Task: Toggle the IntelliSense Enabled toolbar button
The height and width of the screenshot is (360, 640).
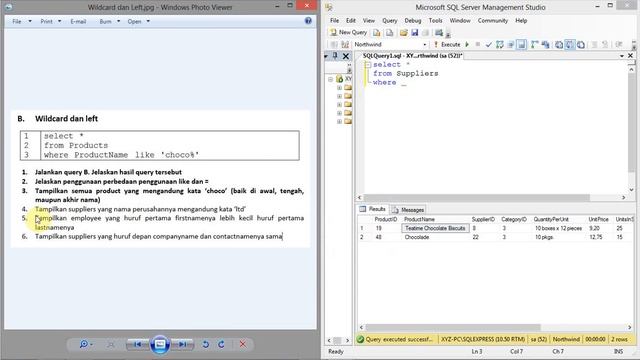Action: pyautogui.click(x=522, y=44)
